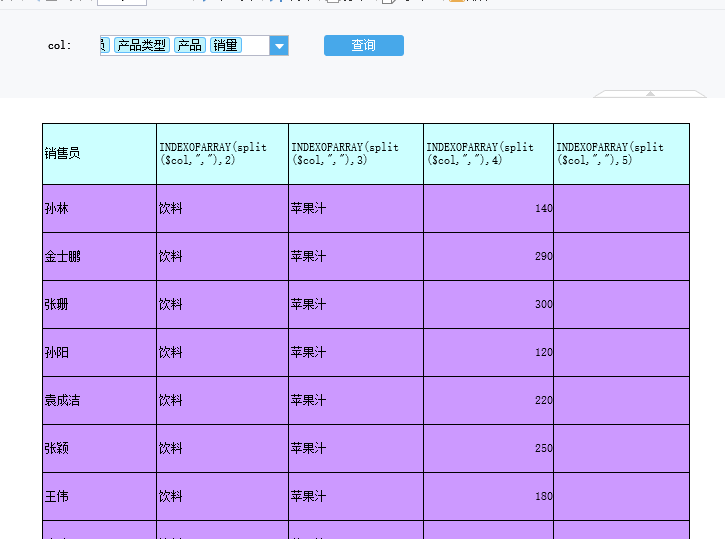Select the 张珊 salesperson cell
Screen dimensions: 725x539
tap(99, 305)
